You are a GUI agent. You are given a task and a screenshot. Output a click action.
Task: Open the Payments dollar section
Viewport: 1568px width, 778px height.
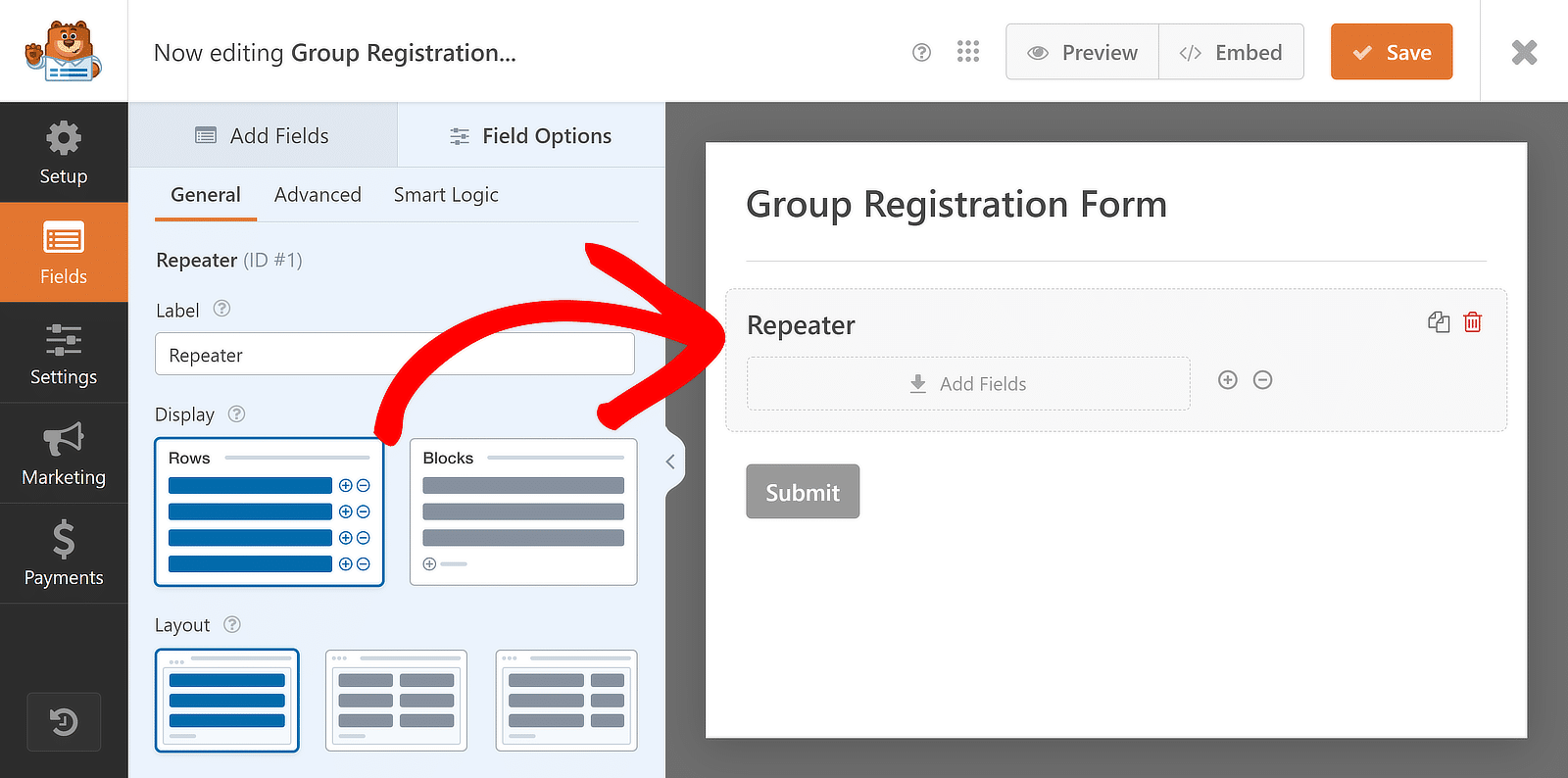tap(64, 554)
